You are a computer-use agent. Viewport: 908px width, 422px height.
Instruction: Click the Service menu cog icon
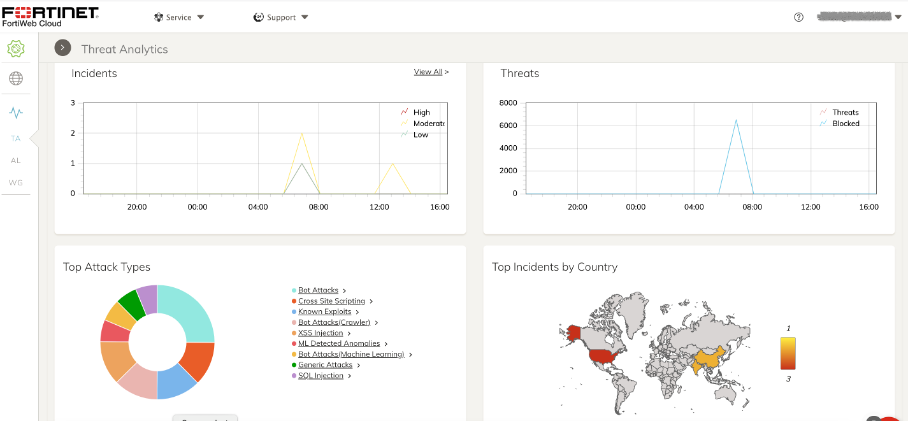click(158, 17)
